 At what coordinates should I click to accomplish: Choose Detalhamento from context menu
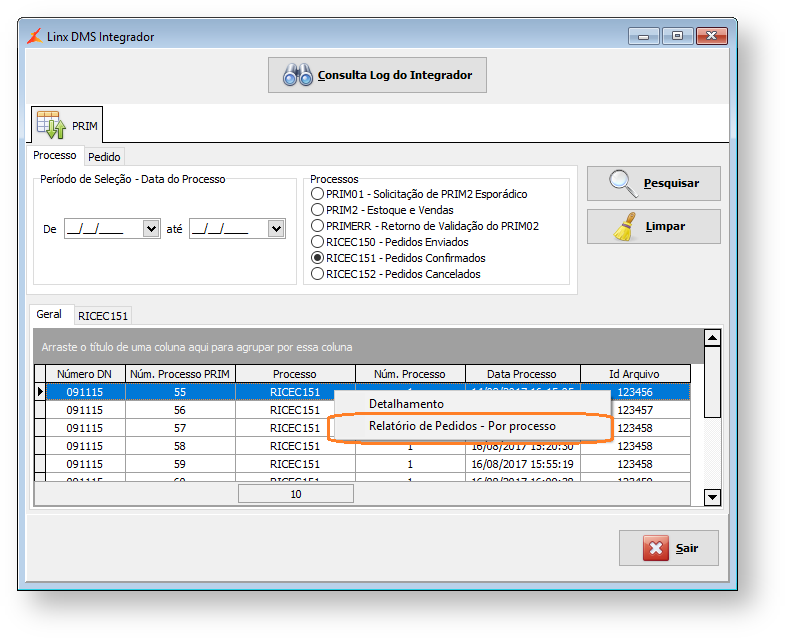[x=470, y=403]
